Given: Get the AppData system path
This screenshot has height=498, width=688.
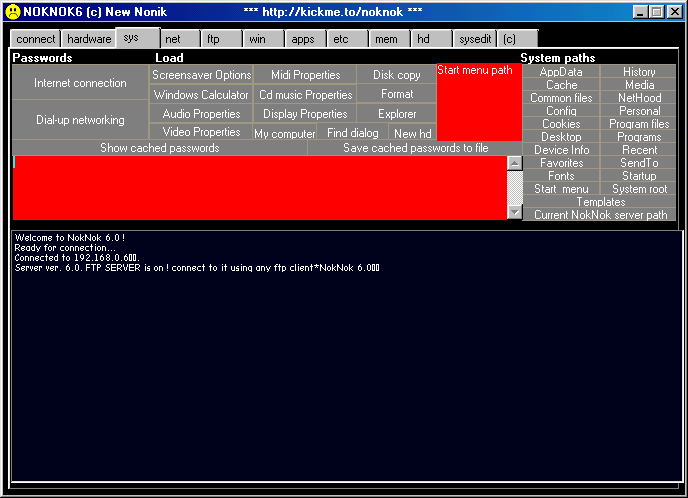Looking at the screenshot, I should (560, 72).
